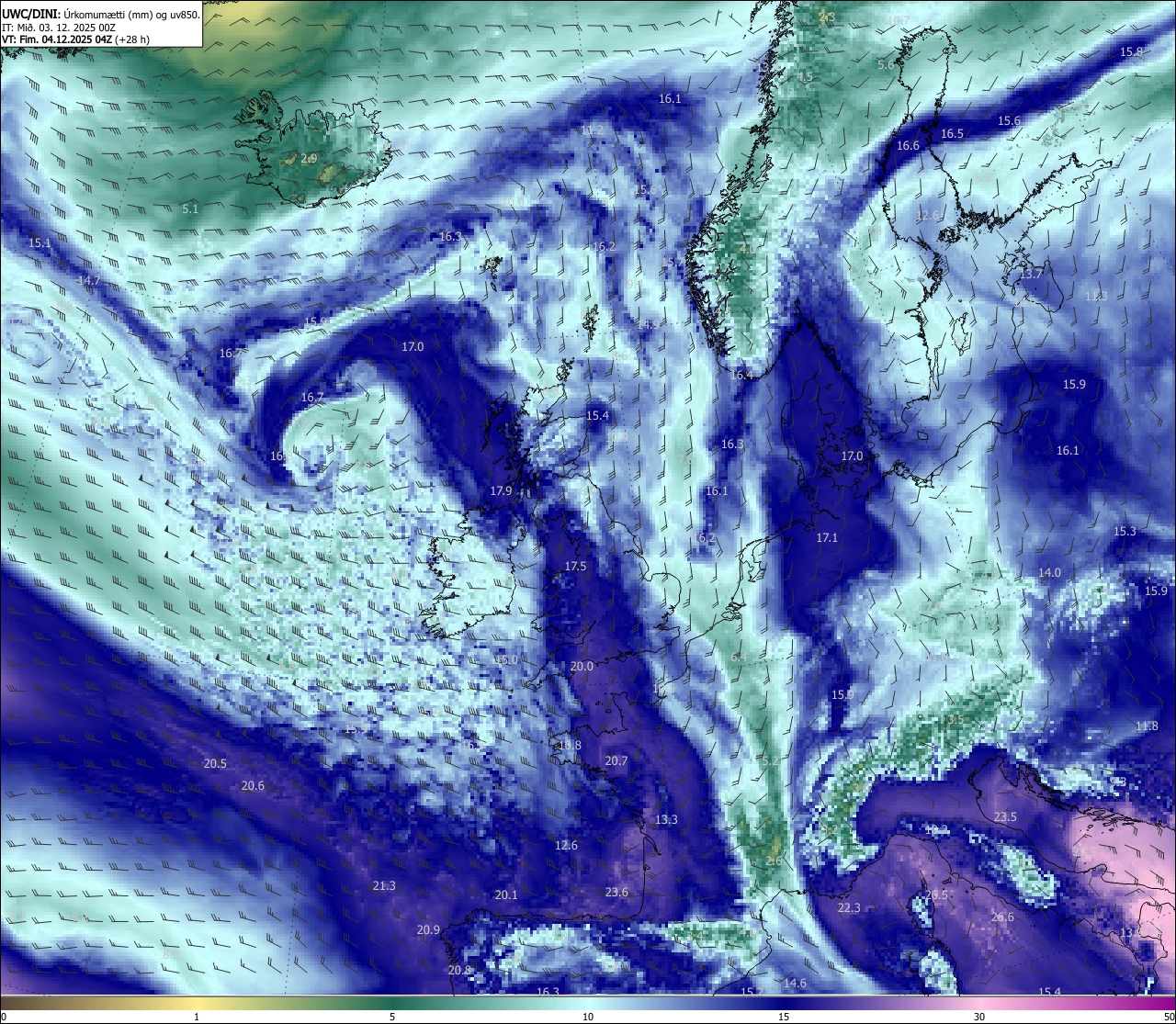This screenshot has height=1024, width=1176.
Task: Click the map value 20.8
Action: pyautogui.click(x=459, y=971)
